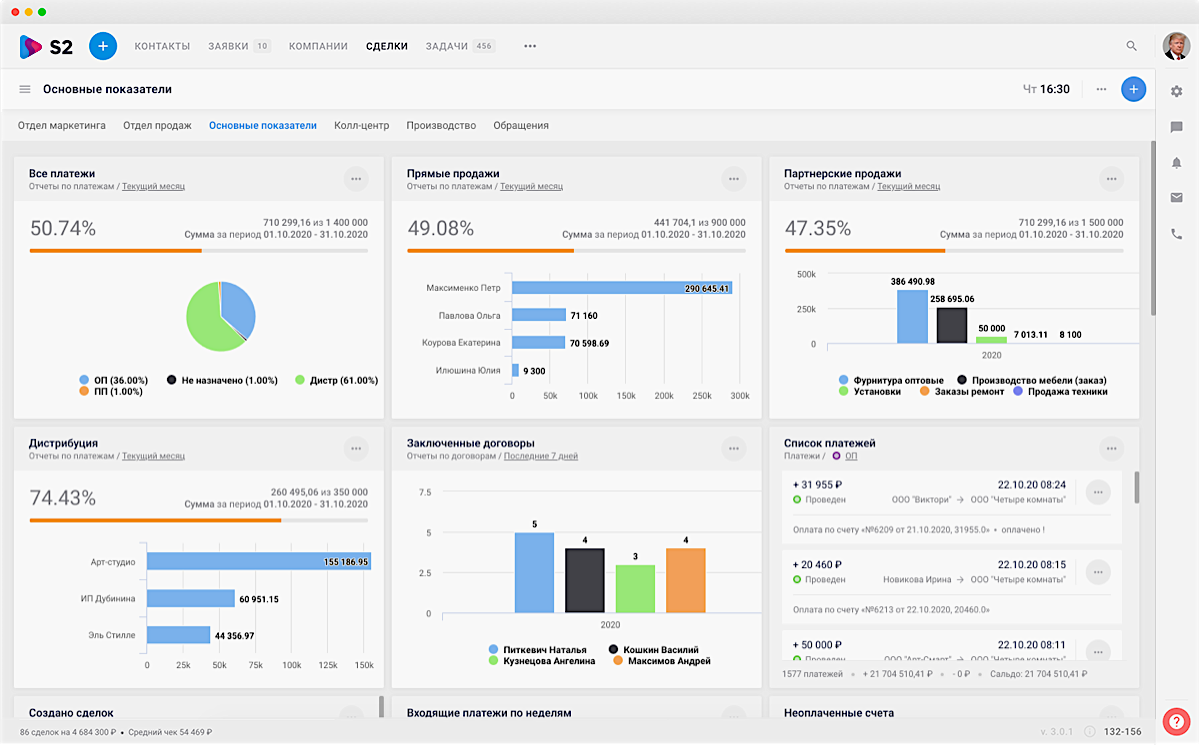Open options menu for Заключенные договоры widget
1199x745 pixels.
click(x=733, y=448)
